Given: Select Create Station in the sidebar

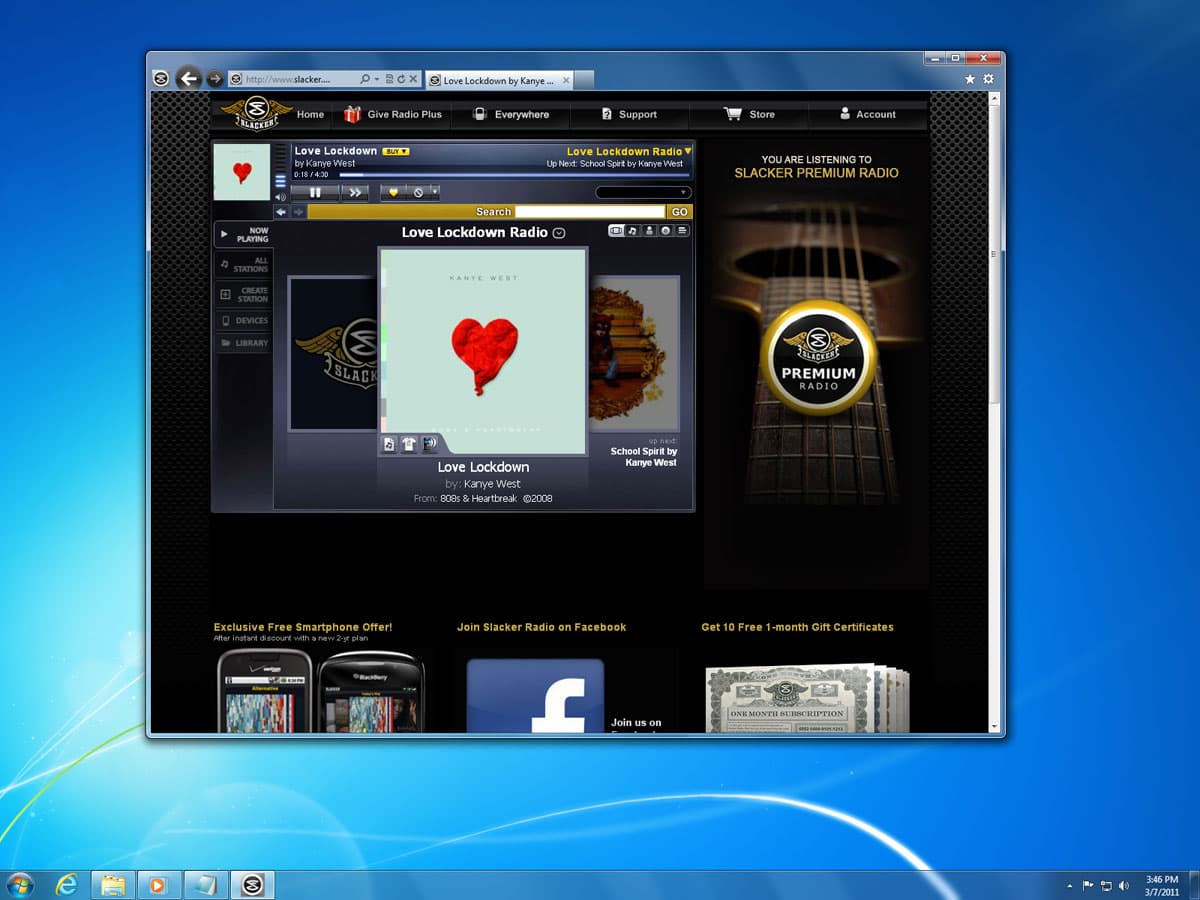Looking at the screenshot, I should pyautogui.click(x=243, y=295).
